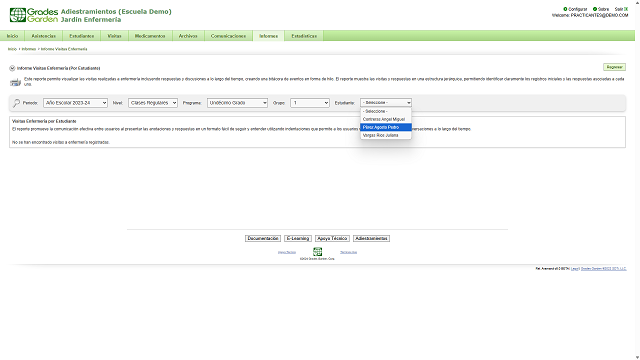Screen dimensions: 640x360
Task: Open the Programa dropdown showing Undécimo Grado
Action: point(237,103)
